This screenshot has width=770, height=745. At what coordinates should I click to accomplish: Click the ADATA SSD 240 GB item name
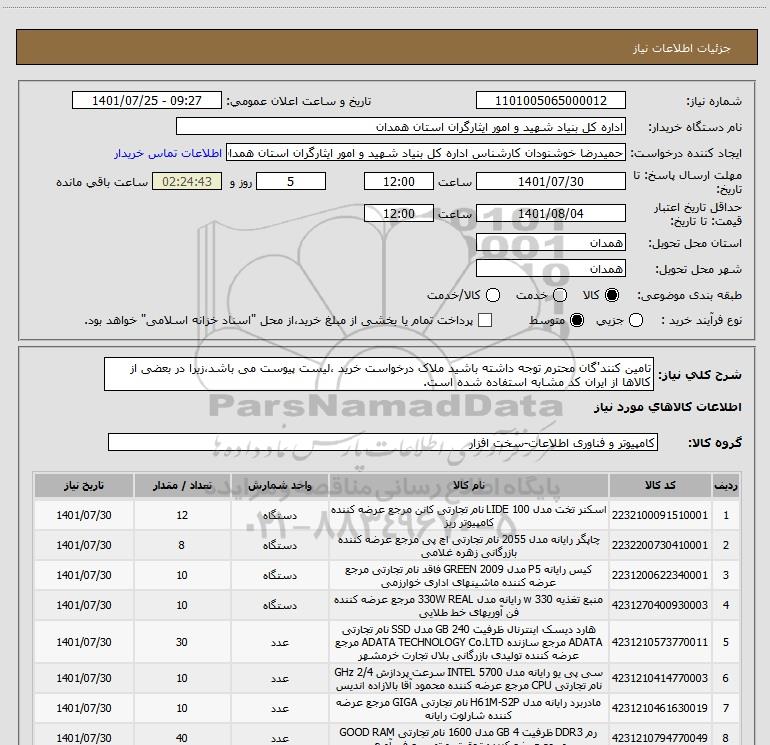[x=468, y=642]
